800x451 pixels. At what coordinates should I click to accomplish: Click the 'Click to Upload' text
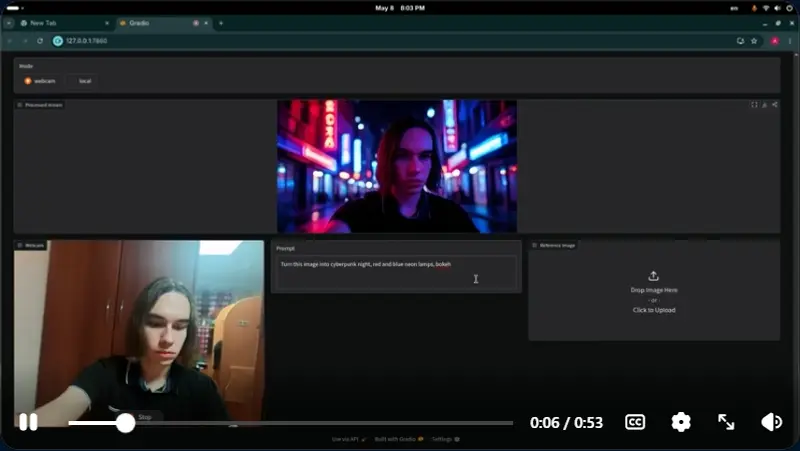click(x=654, y=310)
